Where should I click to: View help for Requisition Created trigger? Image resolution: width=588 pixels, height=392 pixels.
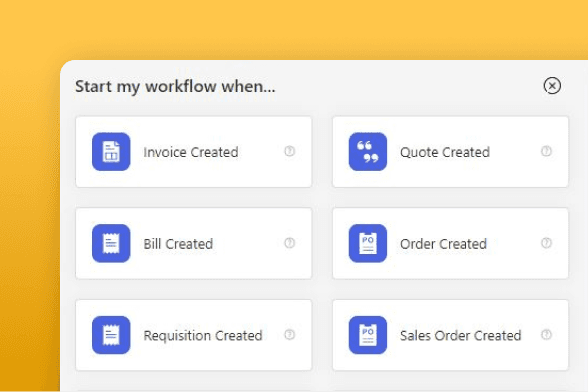click(290, 335)
